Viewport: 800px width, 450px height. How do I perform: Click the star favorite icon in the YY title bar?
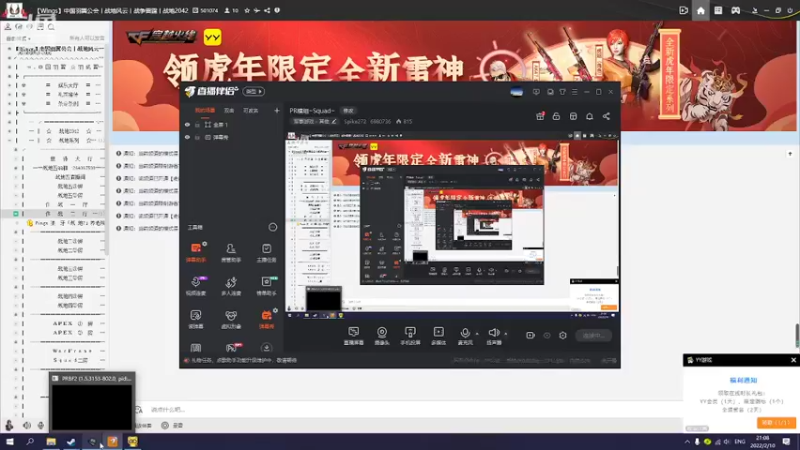pos(247,10)
